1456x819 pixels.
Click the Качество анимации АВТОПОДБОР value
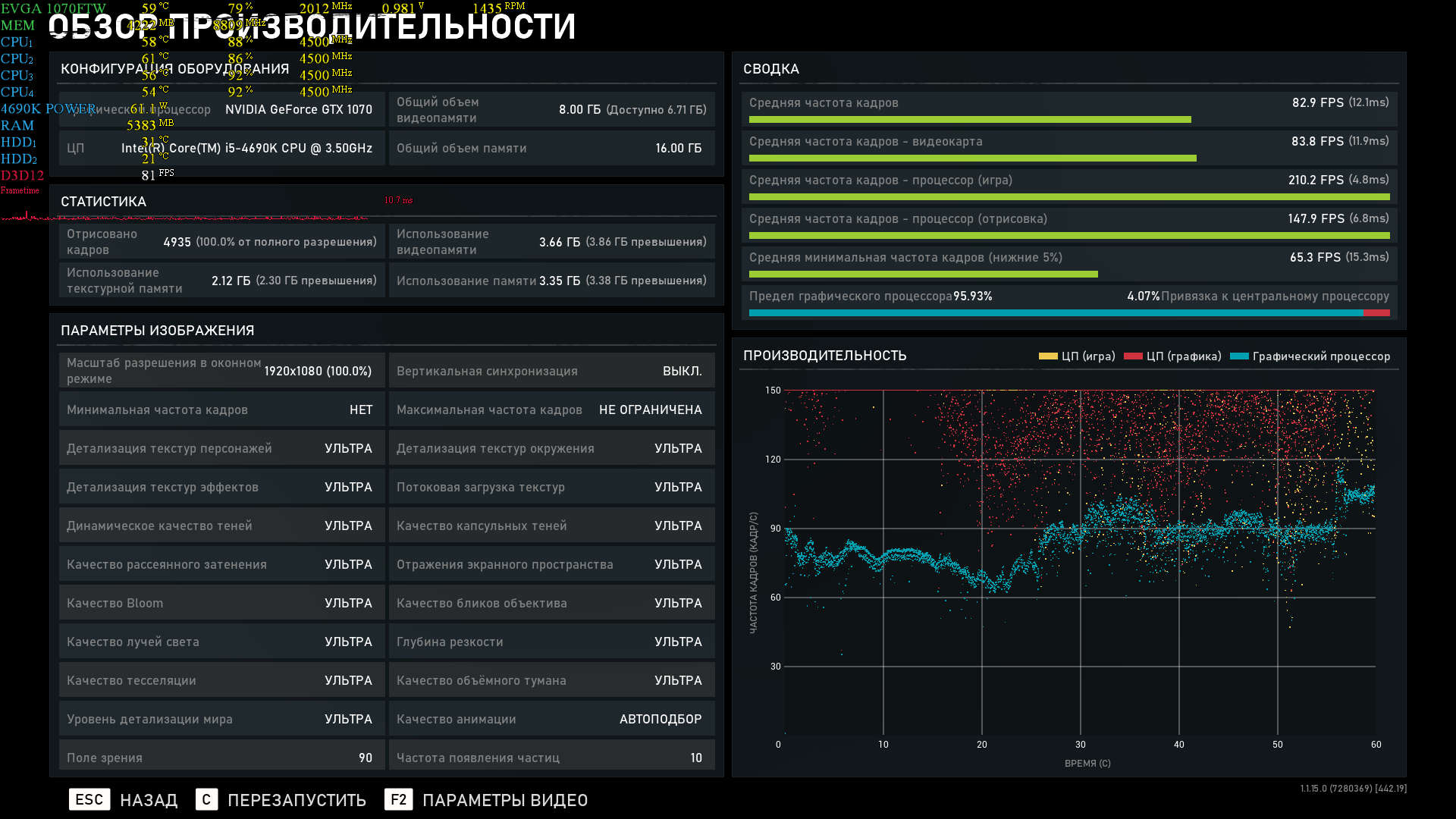coord(660,719)
